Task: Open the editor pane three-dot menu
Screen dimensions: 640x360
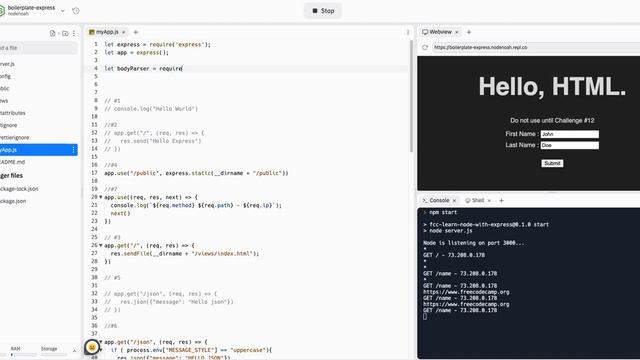Action: [408, 32]
